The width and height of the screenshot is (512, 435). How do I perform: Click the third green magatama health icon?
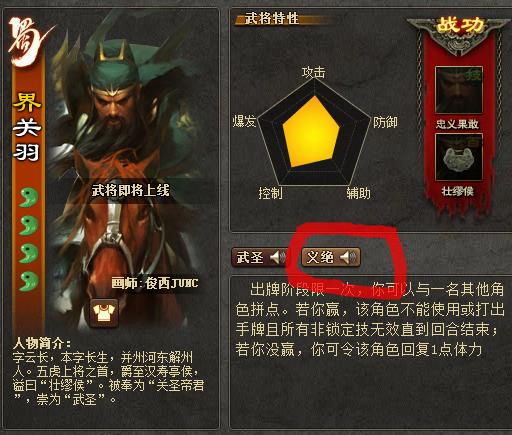click(x=28, y=253)
